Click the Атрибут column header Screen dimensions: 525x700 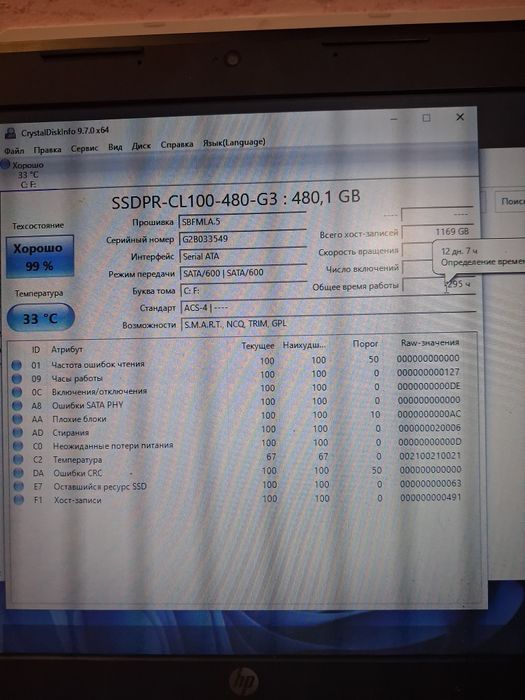pos(67,349)
